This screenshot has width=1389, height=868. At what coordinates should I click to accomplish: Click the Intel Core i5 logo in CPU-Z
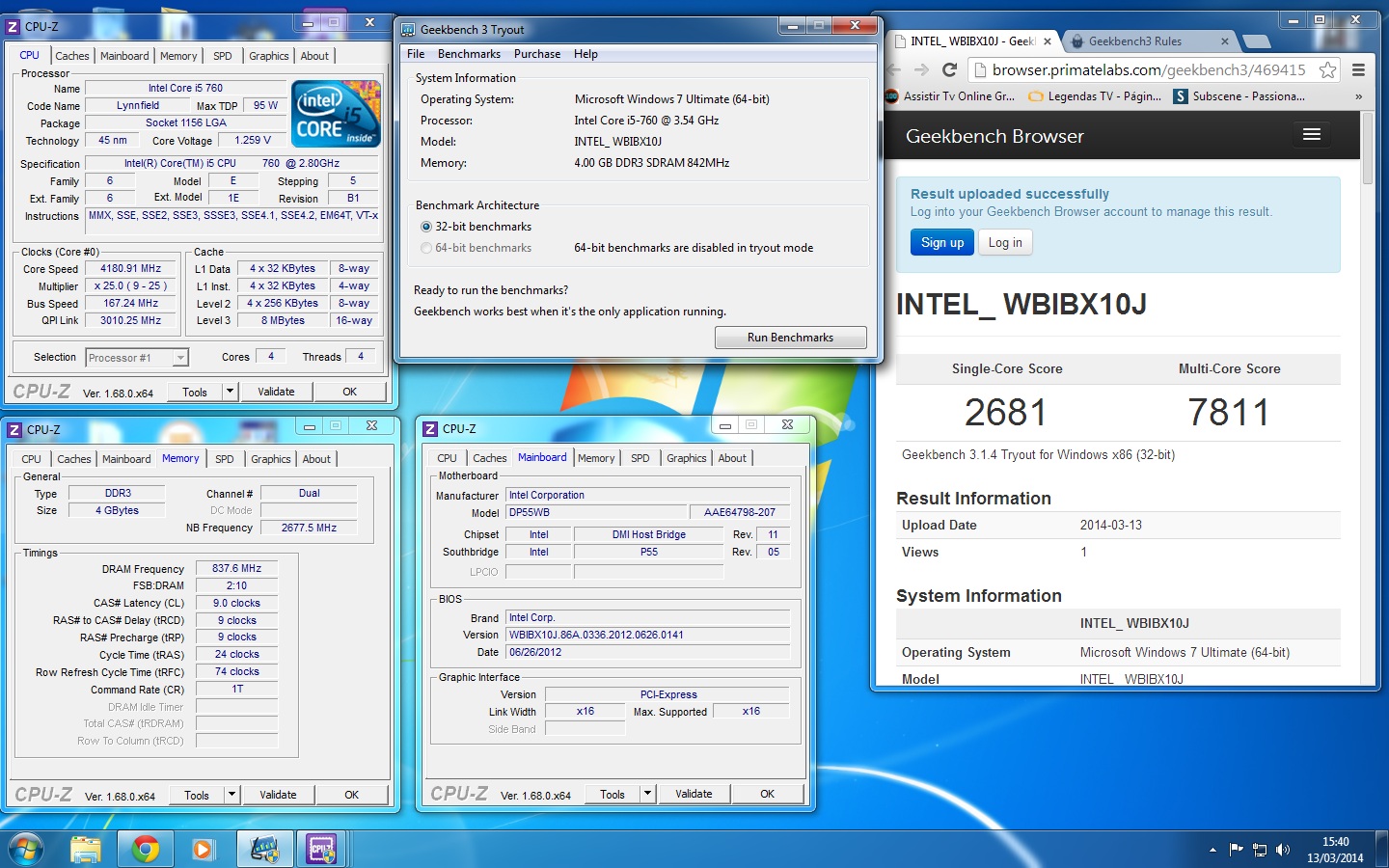click(336, 114)
